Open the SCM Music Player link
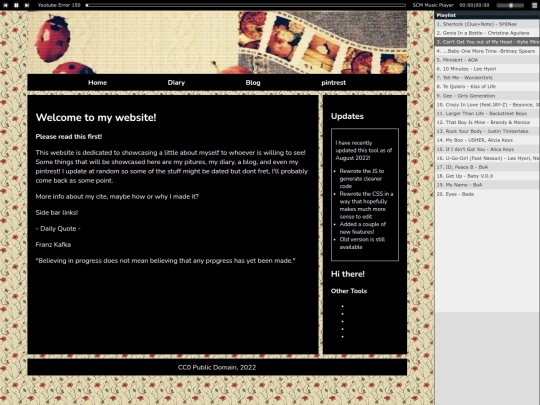This screenshot has height=405, width=540. click(433, 5)
